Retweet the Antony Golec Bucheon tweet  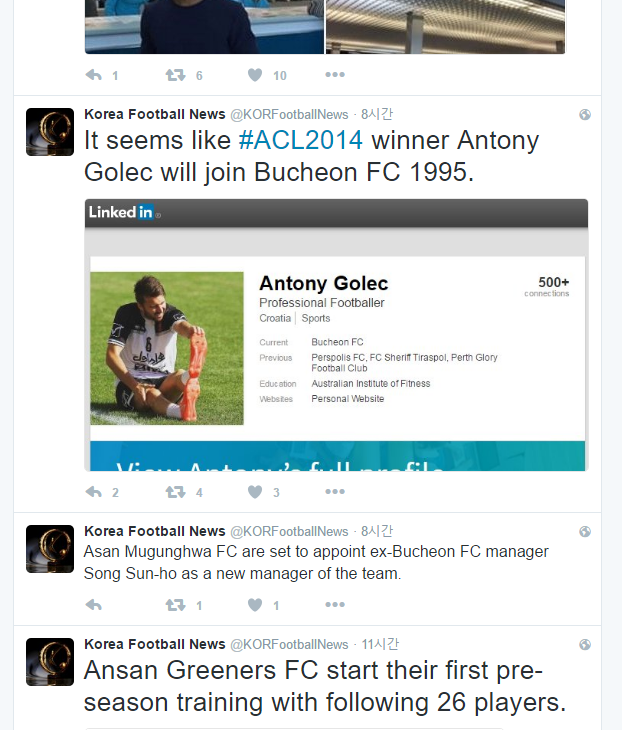pyautogui.click(x=175, y=492)
